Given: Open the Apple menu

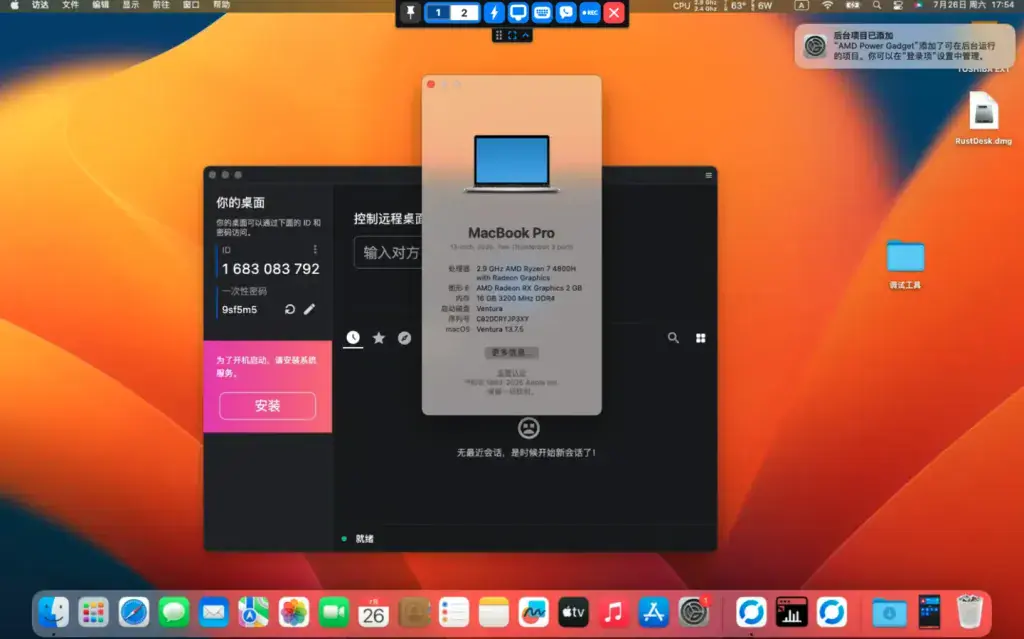Looking at the screenshot, I should (14, 5).
